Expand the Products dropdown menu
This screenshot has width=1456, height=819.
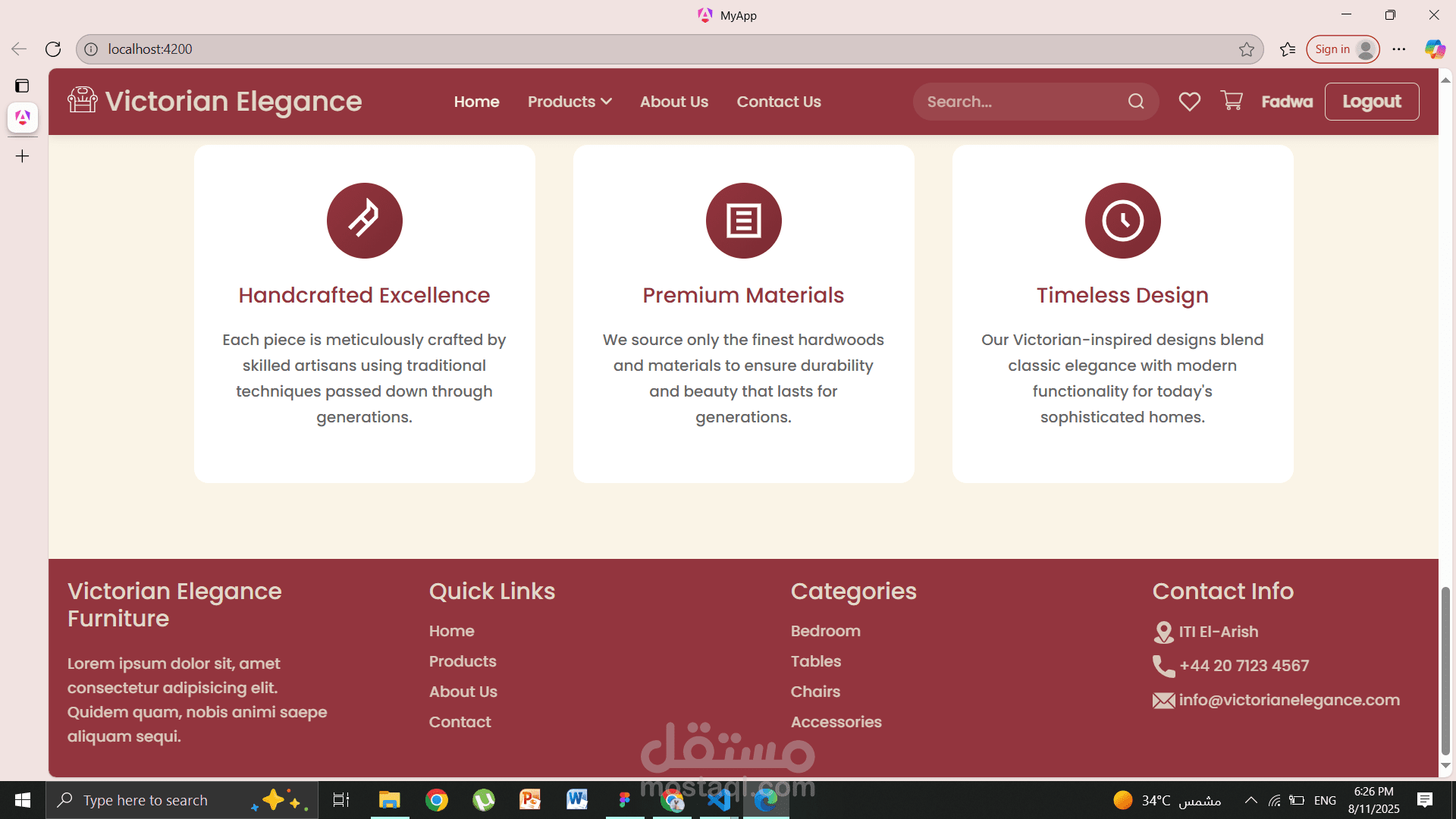click(570, 102)
